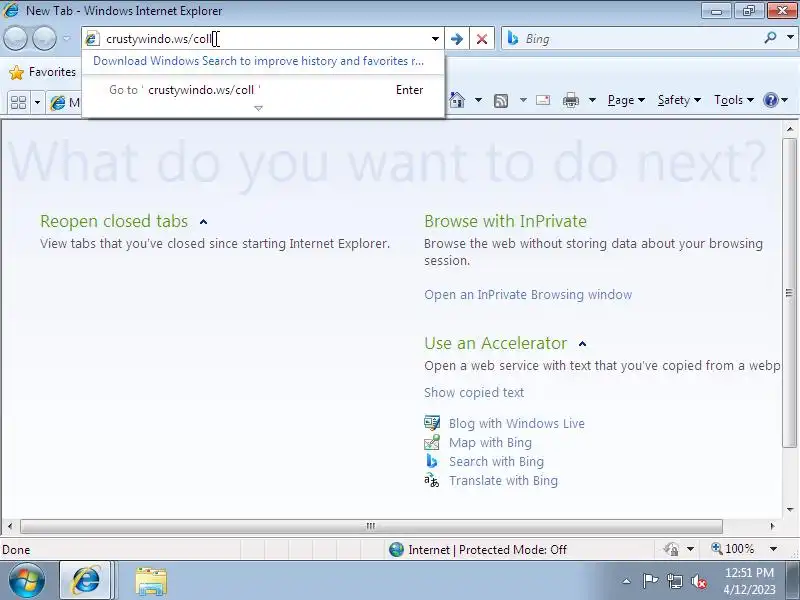The image size is (800, 600).
Task: Open the Safety menu
Action: tap(679, 100)
